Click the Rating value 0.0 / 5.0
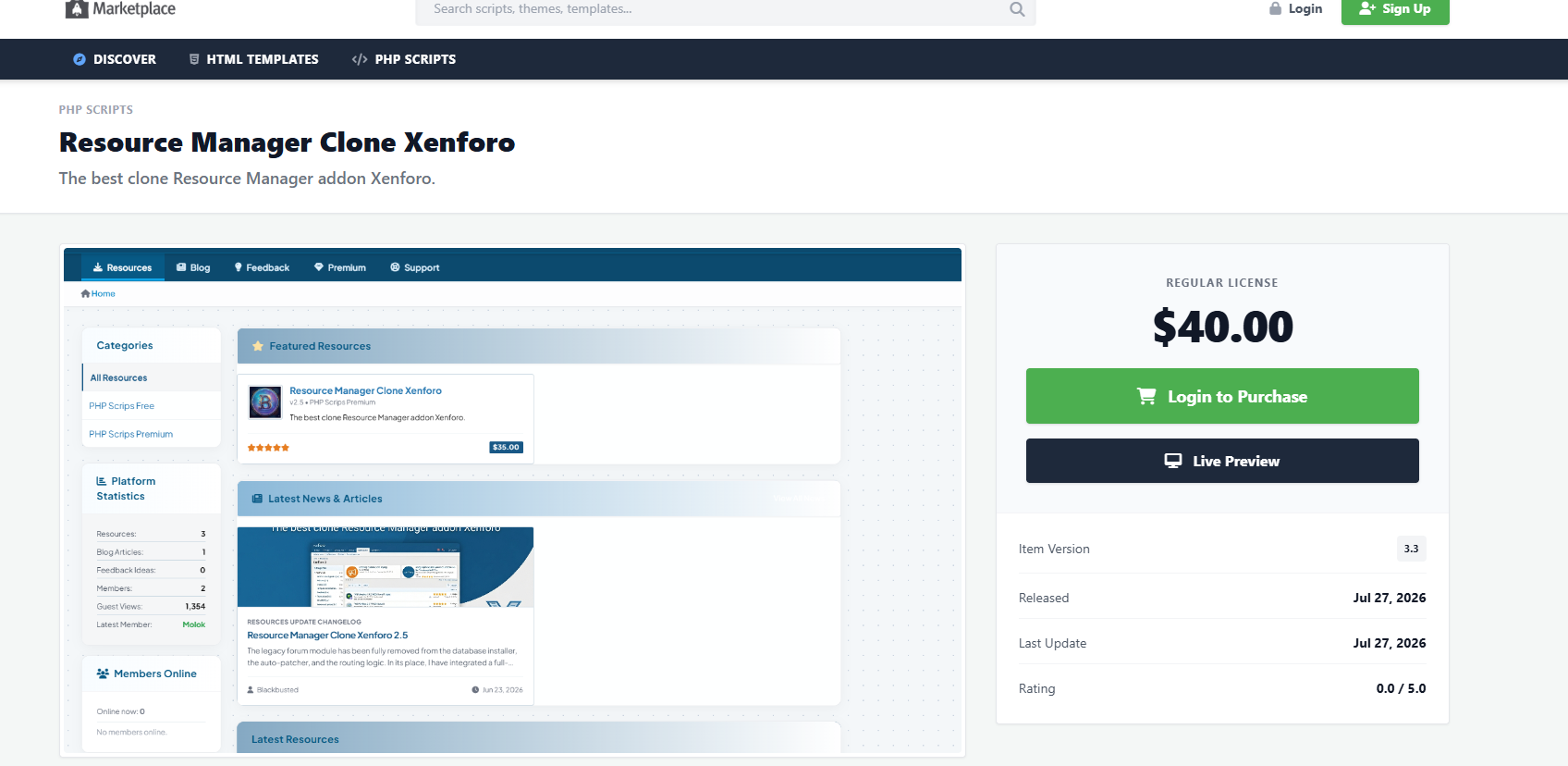Image resolution: width=1568 pixels, height=766 pixels. (x=1401, y=688)
